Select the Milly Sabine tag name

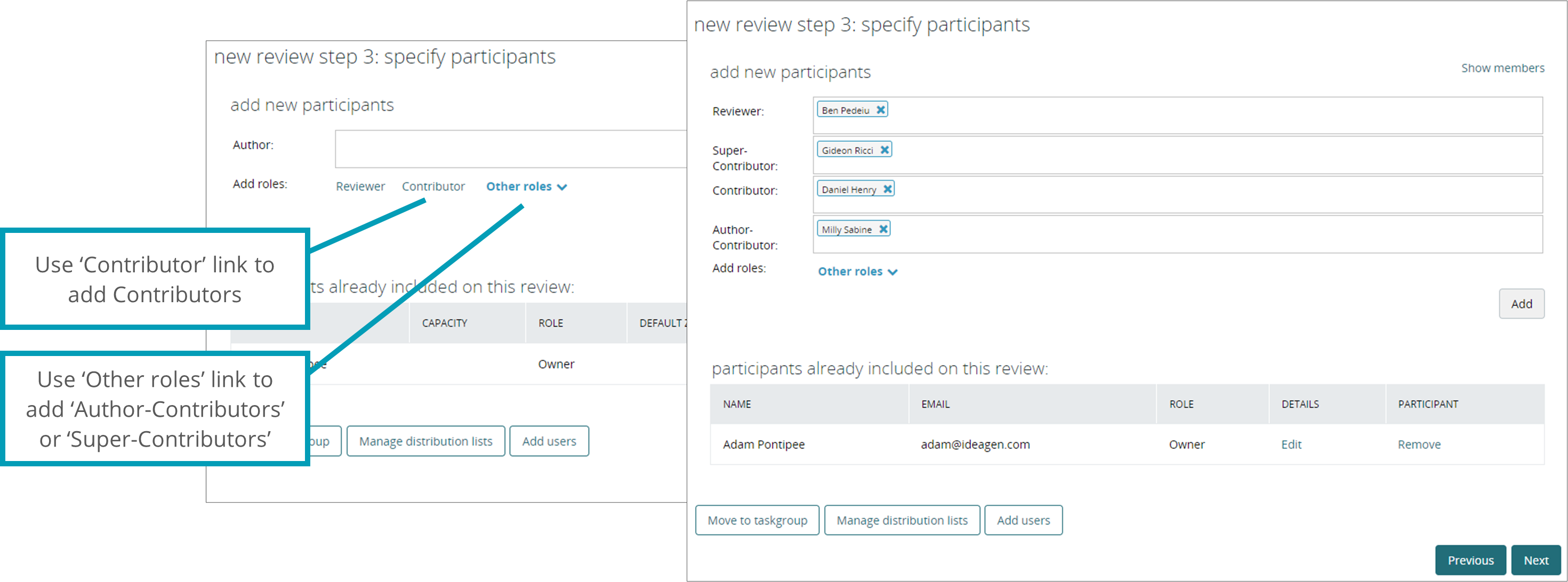coord(846,230)
